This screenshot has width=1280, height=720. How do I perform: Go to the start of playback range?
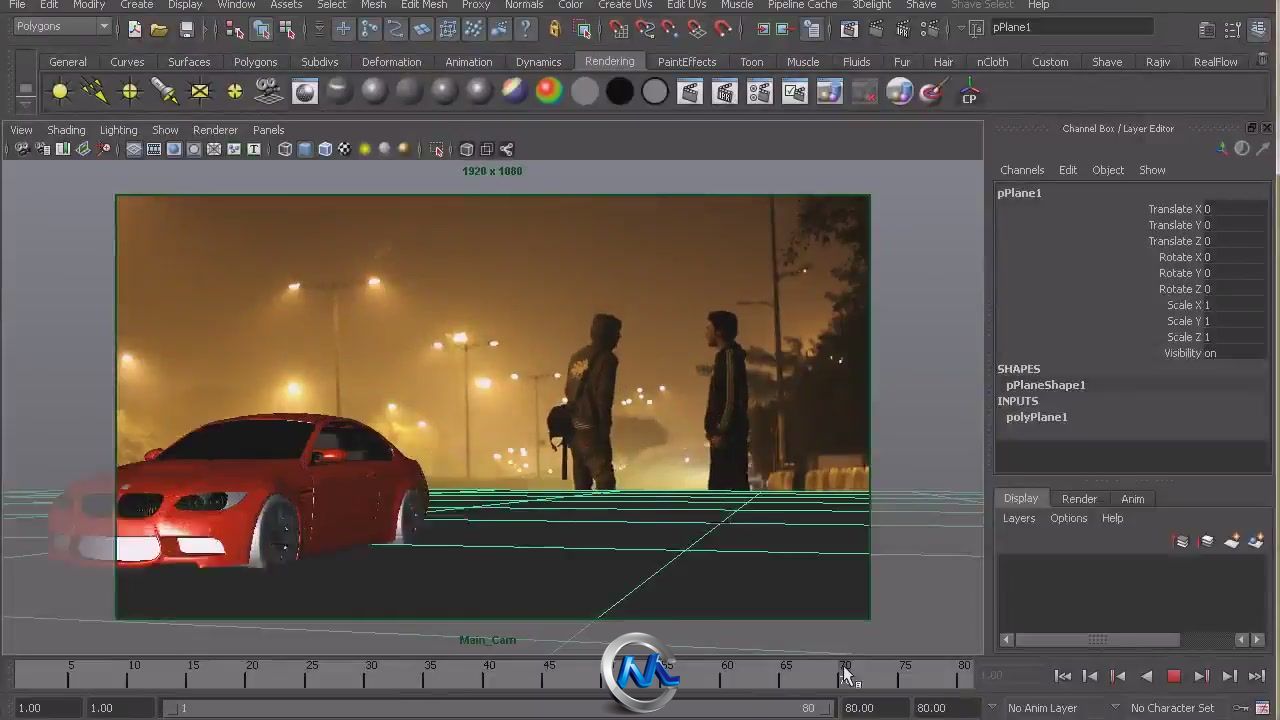(1063, 677)
